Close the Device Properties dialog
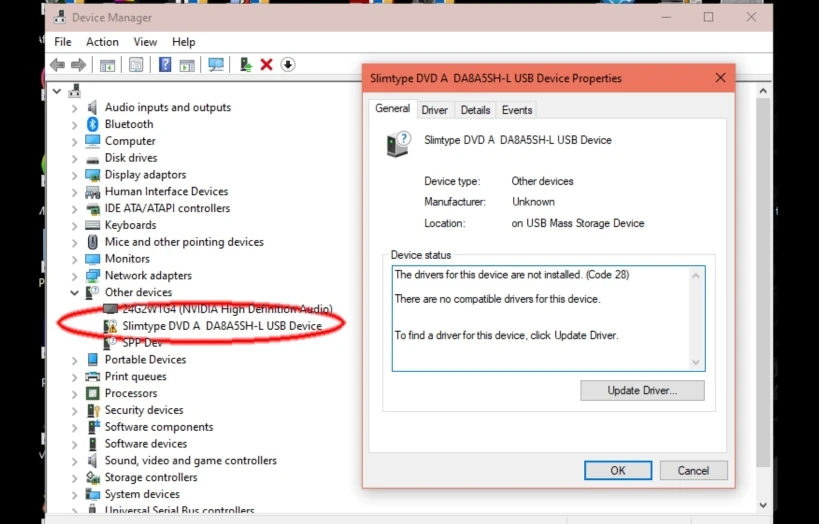 [720, 78]
